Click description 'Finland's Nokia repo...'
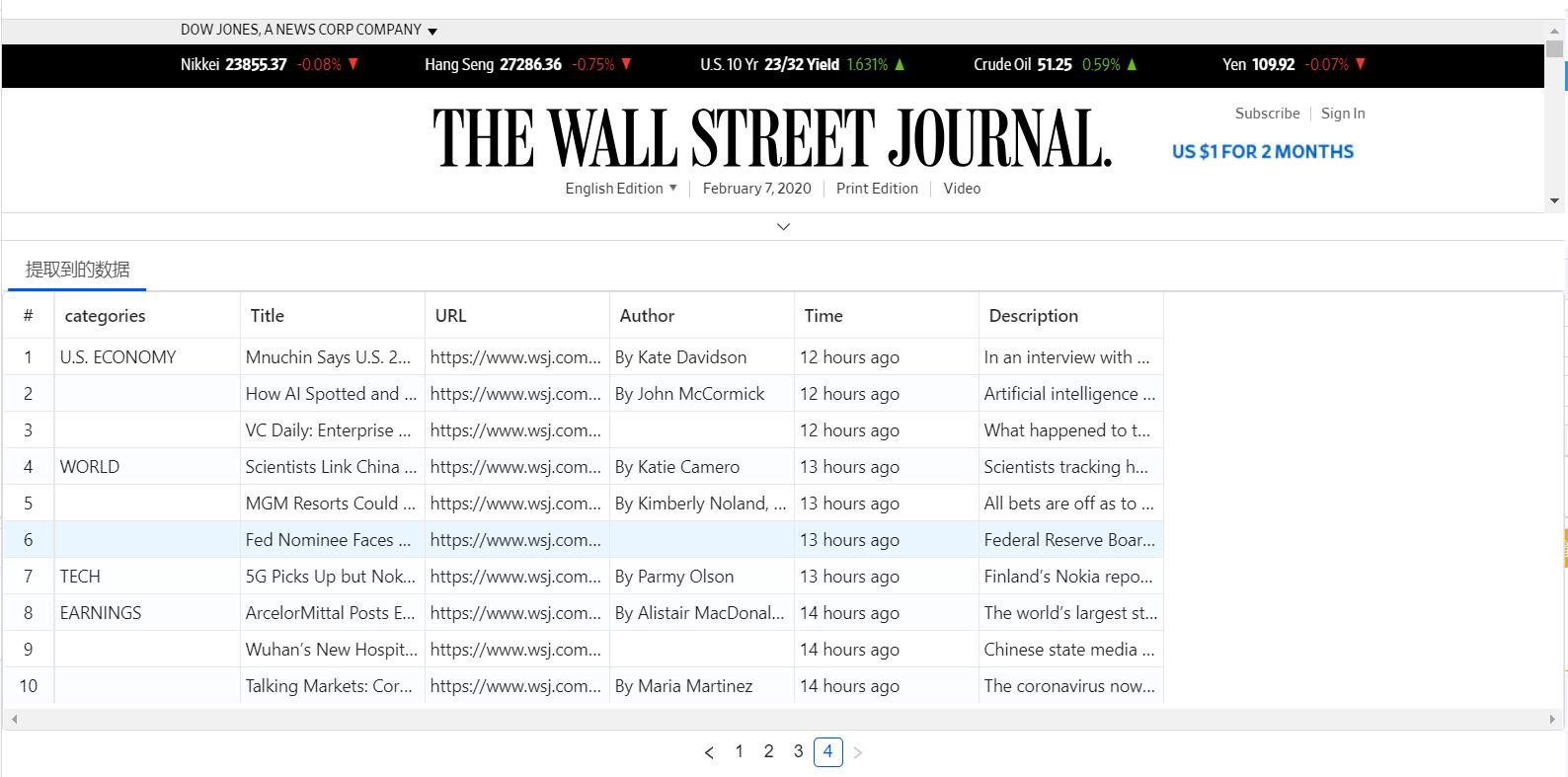Screen dimensions: 1568x777 [x=1067, y=577]
